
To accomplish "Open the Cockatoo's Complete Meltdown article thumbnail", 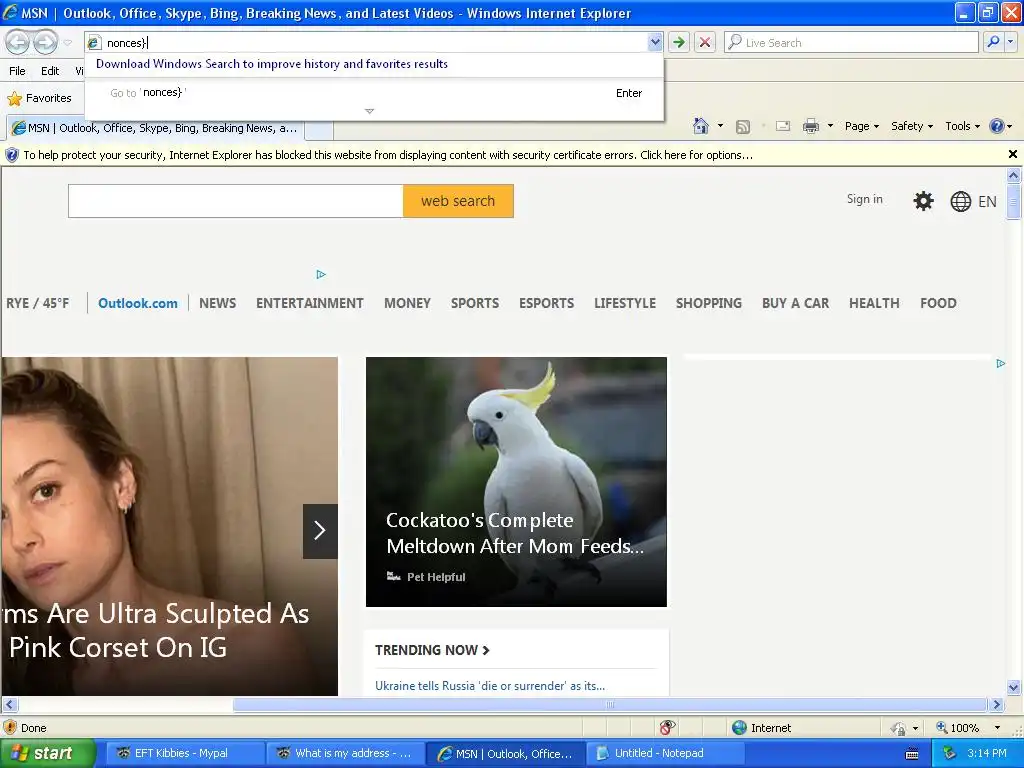I will point(516,481).
